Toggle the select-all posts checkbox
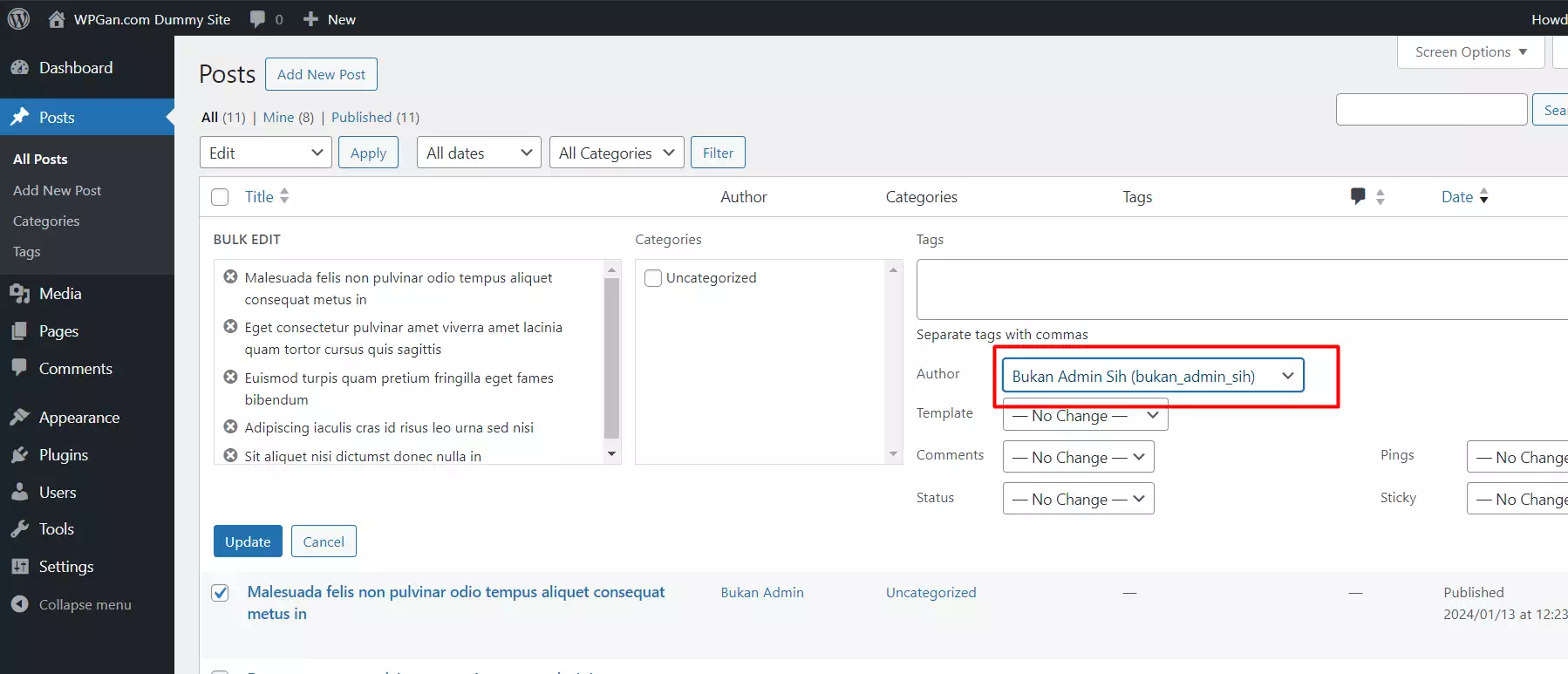The width and height of the screenshot is (1568, 674). [x=220, y=197]
